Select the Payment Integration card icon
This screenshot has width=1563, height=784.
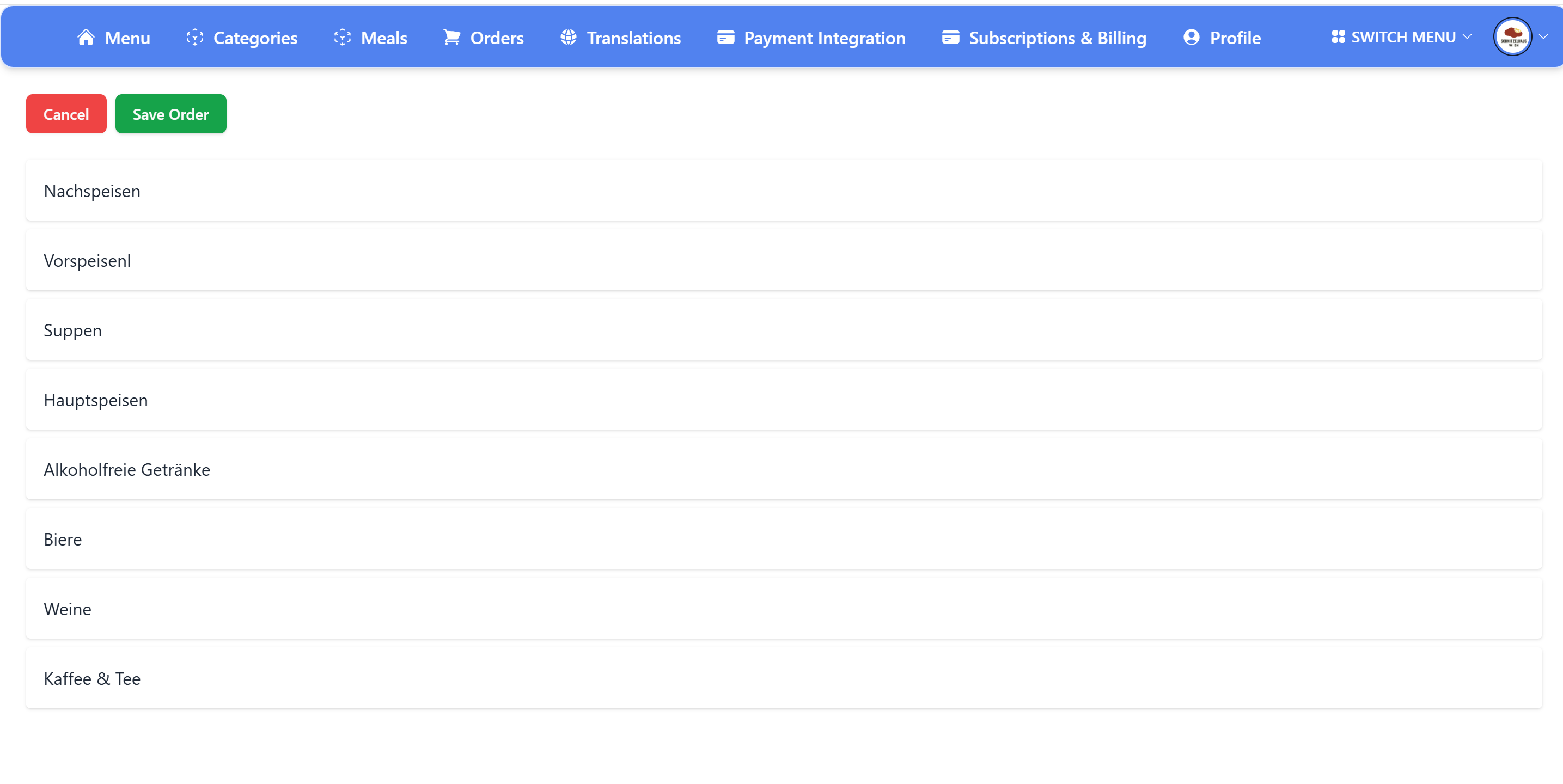pyautogui.click(x=725, y=36)
